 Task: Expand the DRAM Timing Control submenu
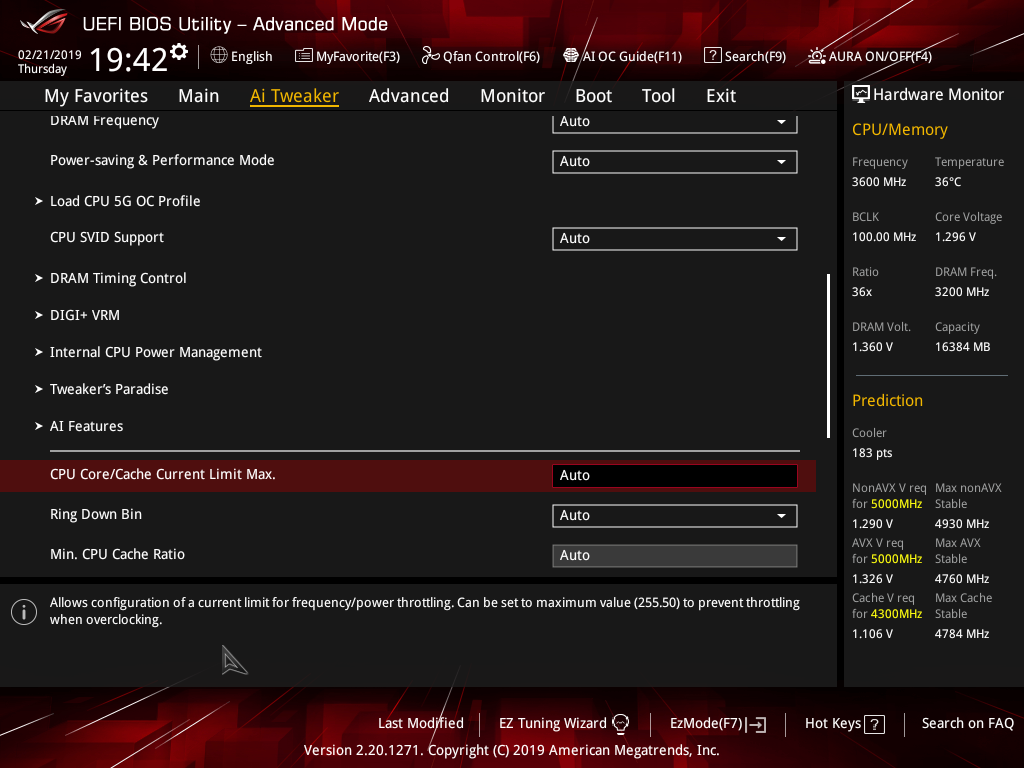click(x=118, y=278)
